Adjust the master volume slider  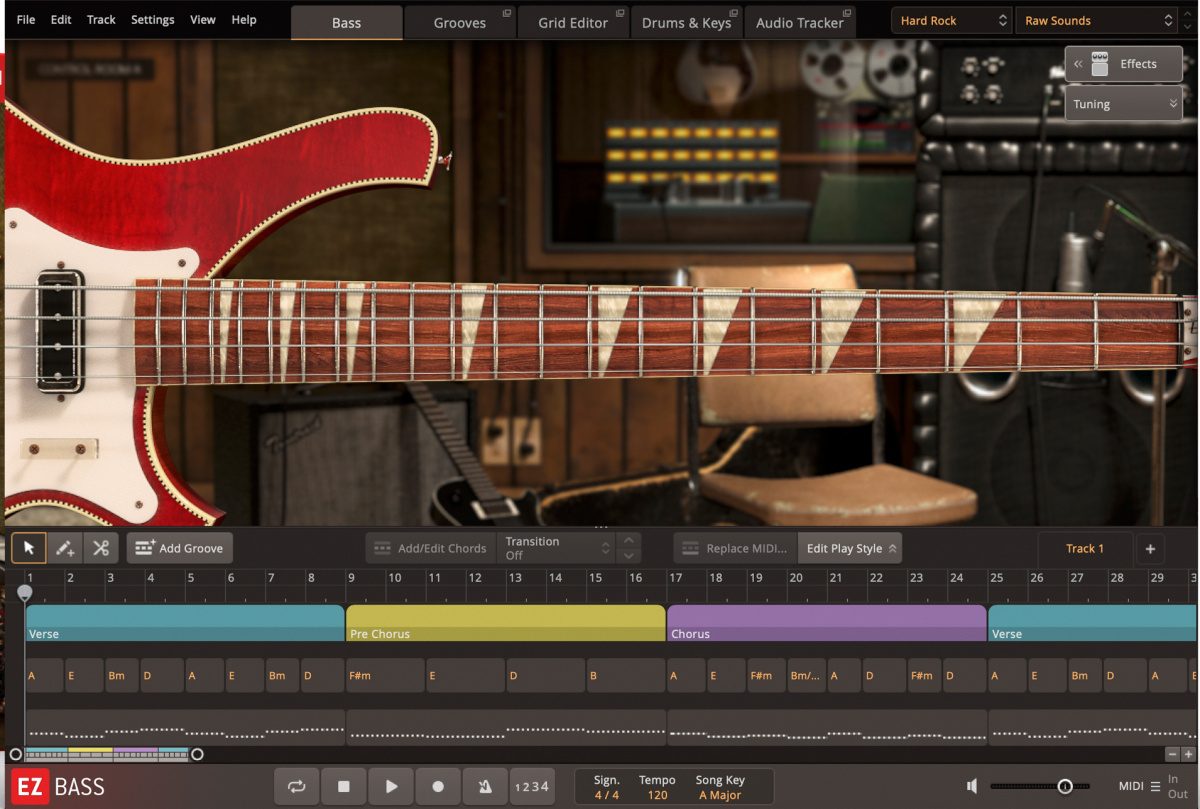click(x=1065, y=786)
